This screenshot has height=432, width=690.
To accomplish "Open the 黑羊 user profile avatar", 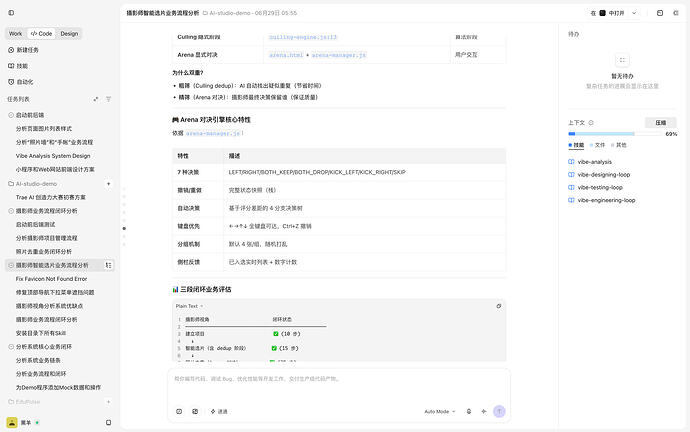I will click(x=12, y=422).
